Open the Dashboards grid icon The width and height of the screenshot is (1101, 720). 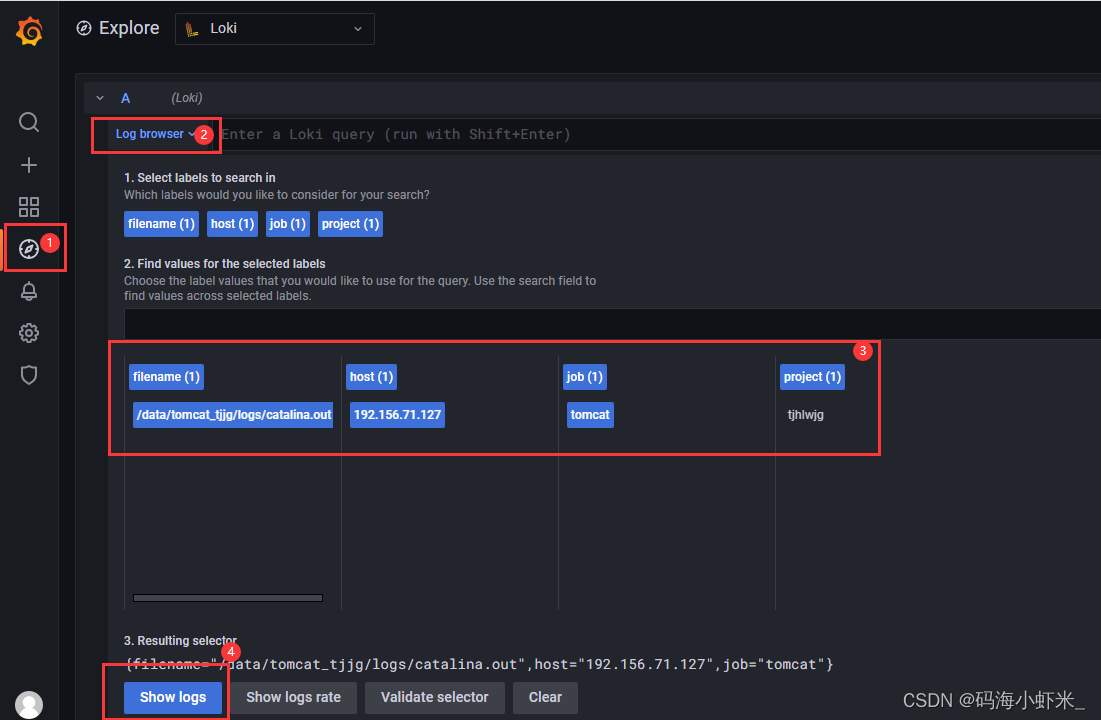(x=29, y=207)
